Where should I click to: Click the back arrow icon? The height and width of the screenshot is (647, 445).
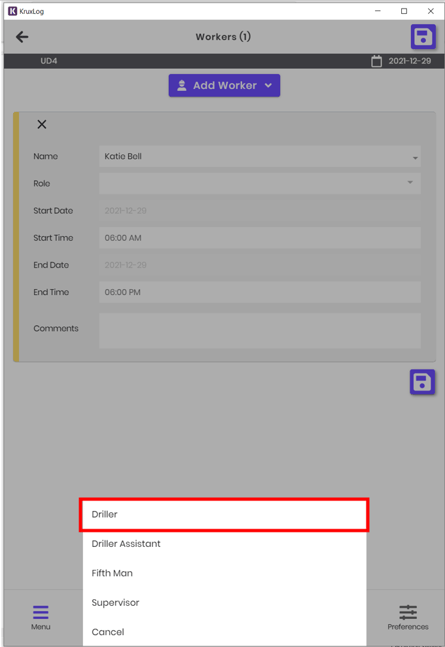pyautogui.click(x=22, y=37)
